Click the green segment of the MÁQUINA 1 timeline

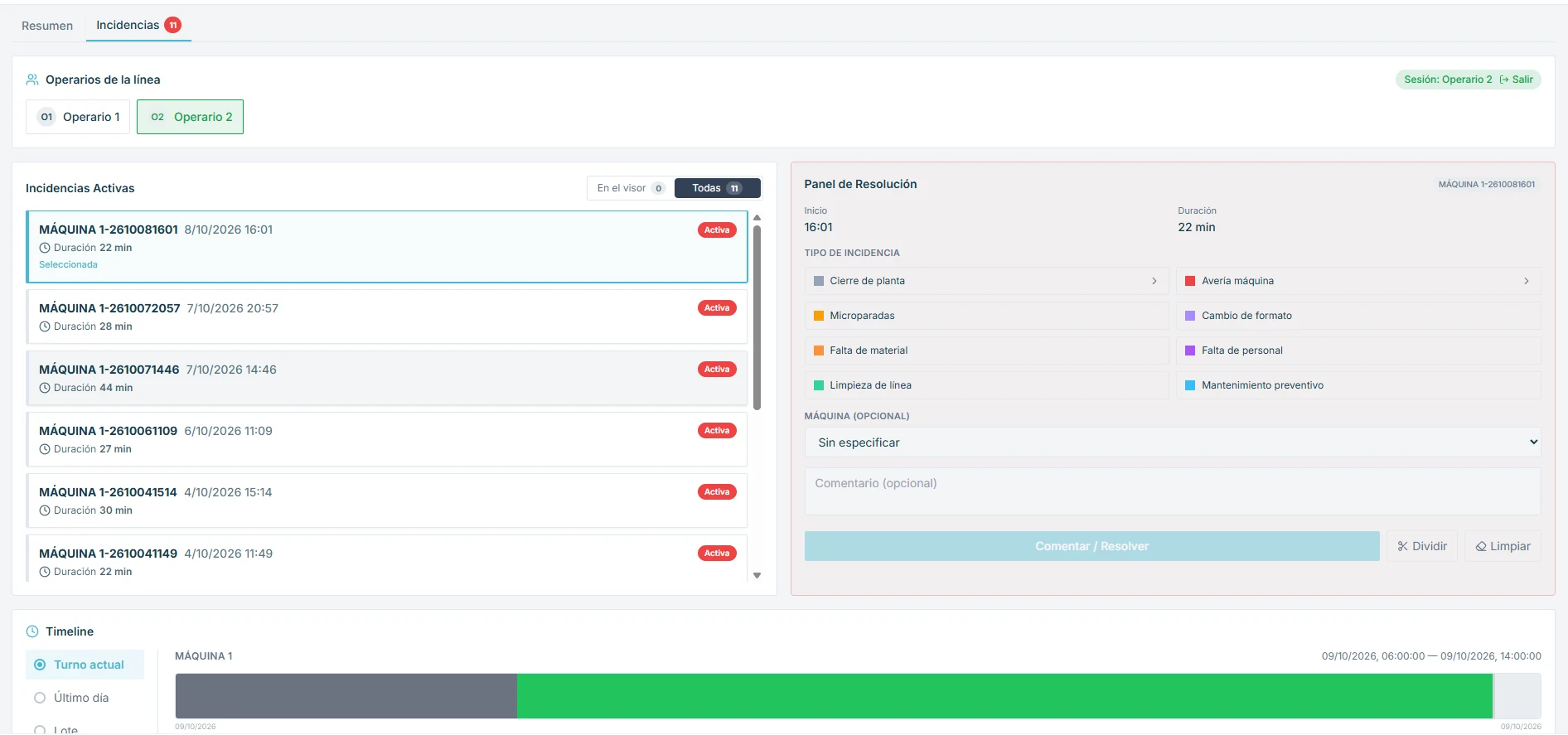pos(1004,696)
